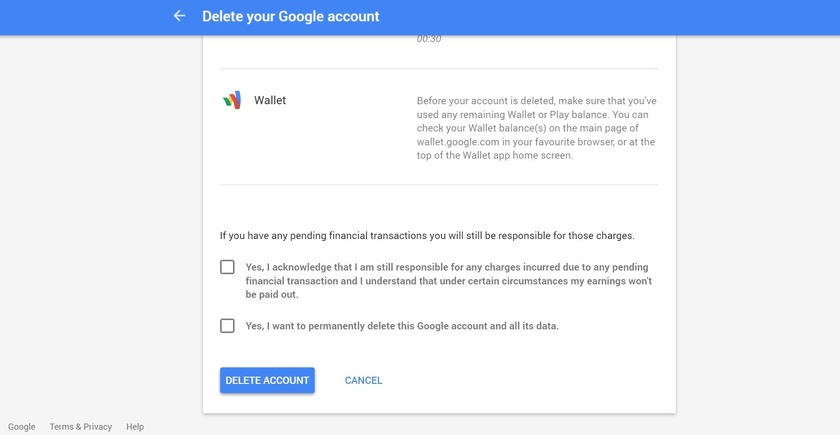
Task: Click the divider line below the Wallet section
Action: point(439,185)
